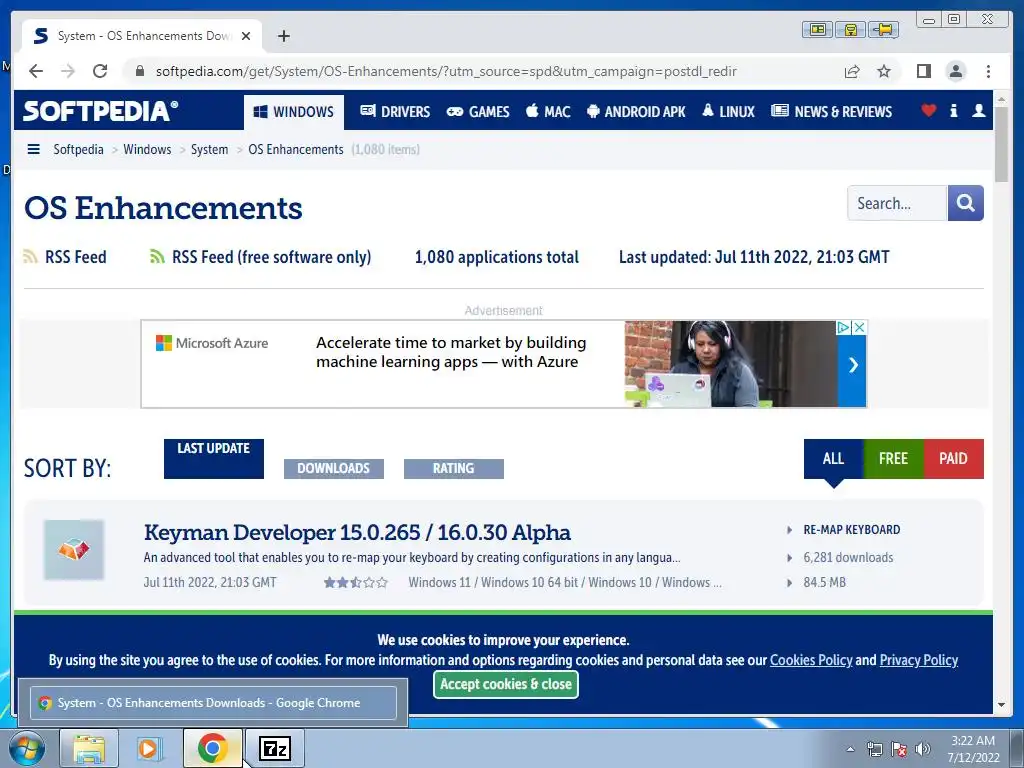Screen dimensions: 1024x768
Task: Show hidden system tray icons
Action: click(850, 749)
